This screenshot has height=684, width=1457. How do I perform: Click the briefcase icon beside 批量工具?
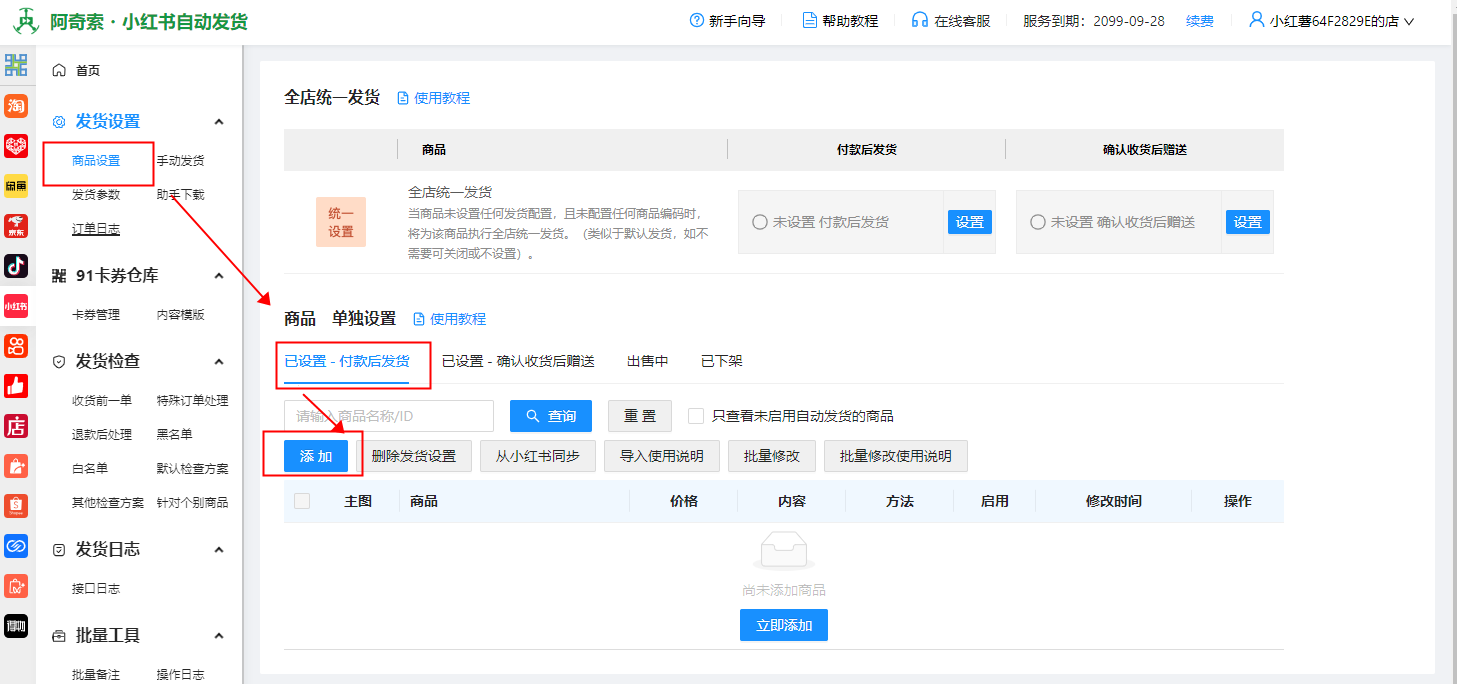[59, 636]
